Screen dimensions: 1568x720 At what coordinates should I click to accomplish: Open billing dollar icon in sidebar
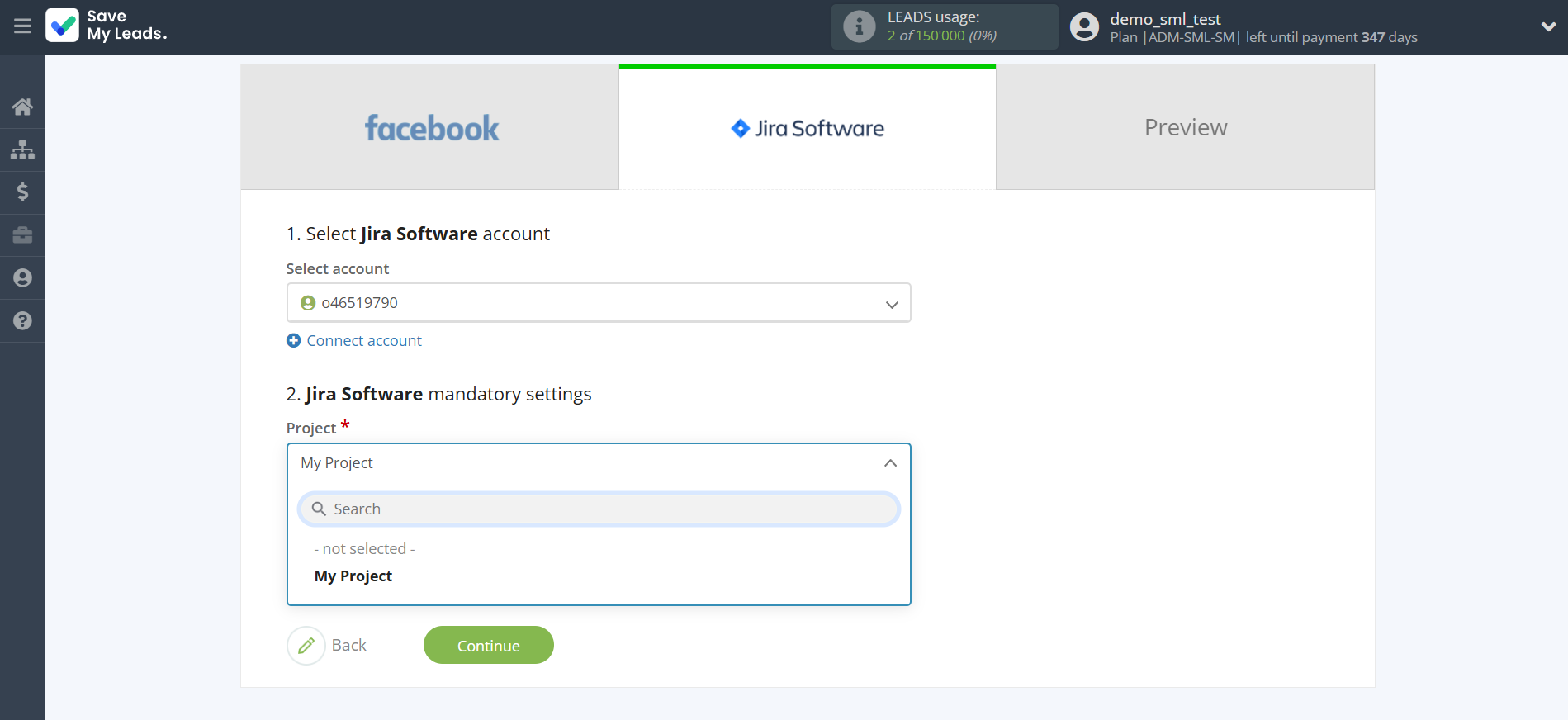click(22, 192)
